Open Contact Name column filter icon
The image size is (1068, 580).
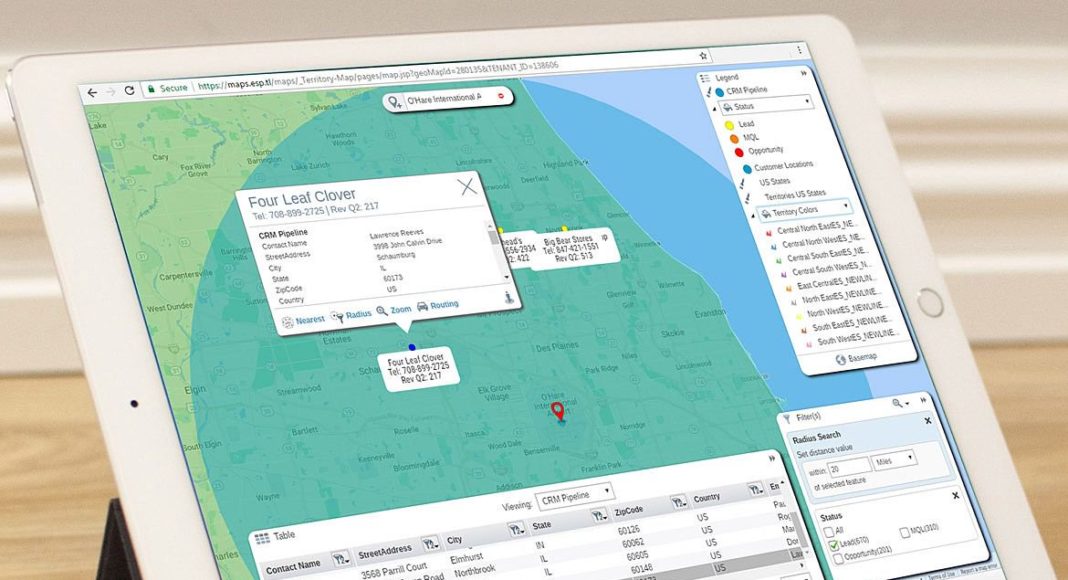[339, 560]
